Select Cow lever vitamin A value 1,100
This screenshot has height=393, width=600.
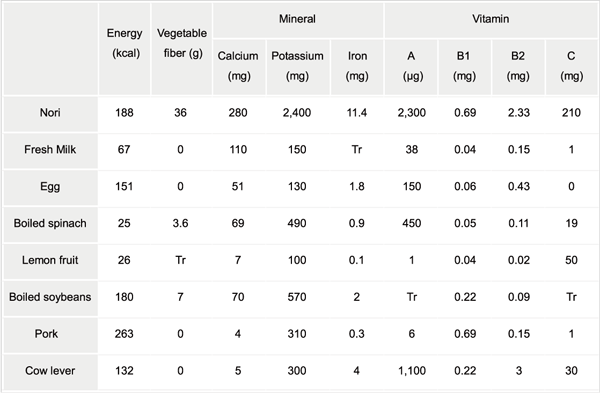coord(412,371)
